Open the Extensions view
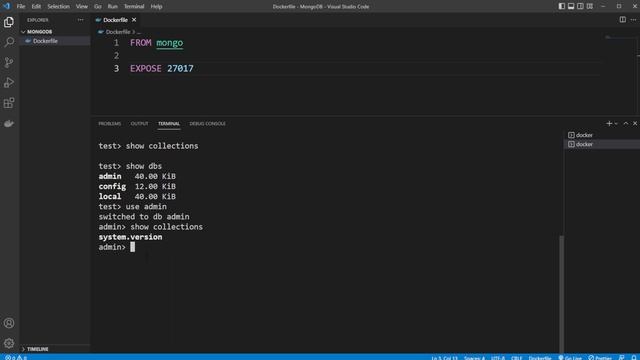The height and width of the screenshot is (360, 640). [9, 103]
